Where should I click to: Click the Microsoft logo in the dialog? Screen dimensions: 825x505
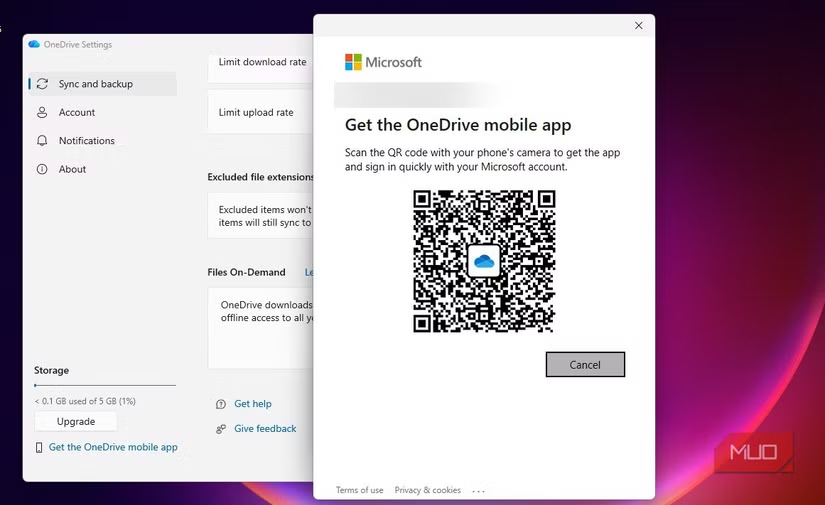354,62
